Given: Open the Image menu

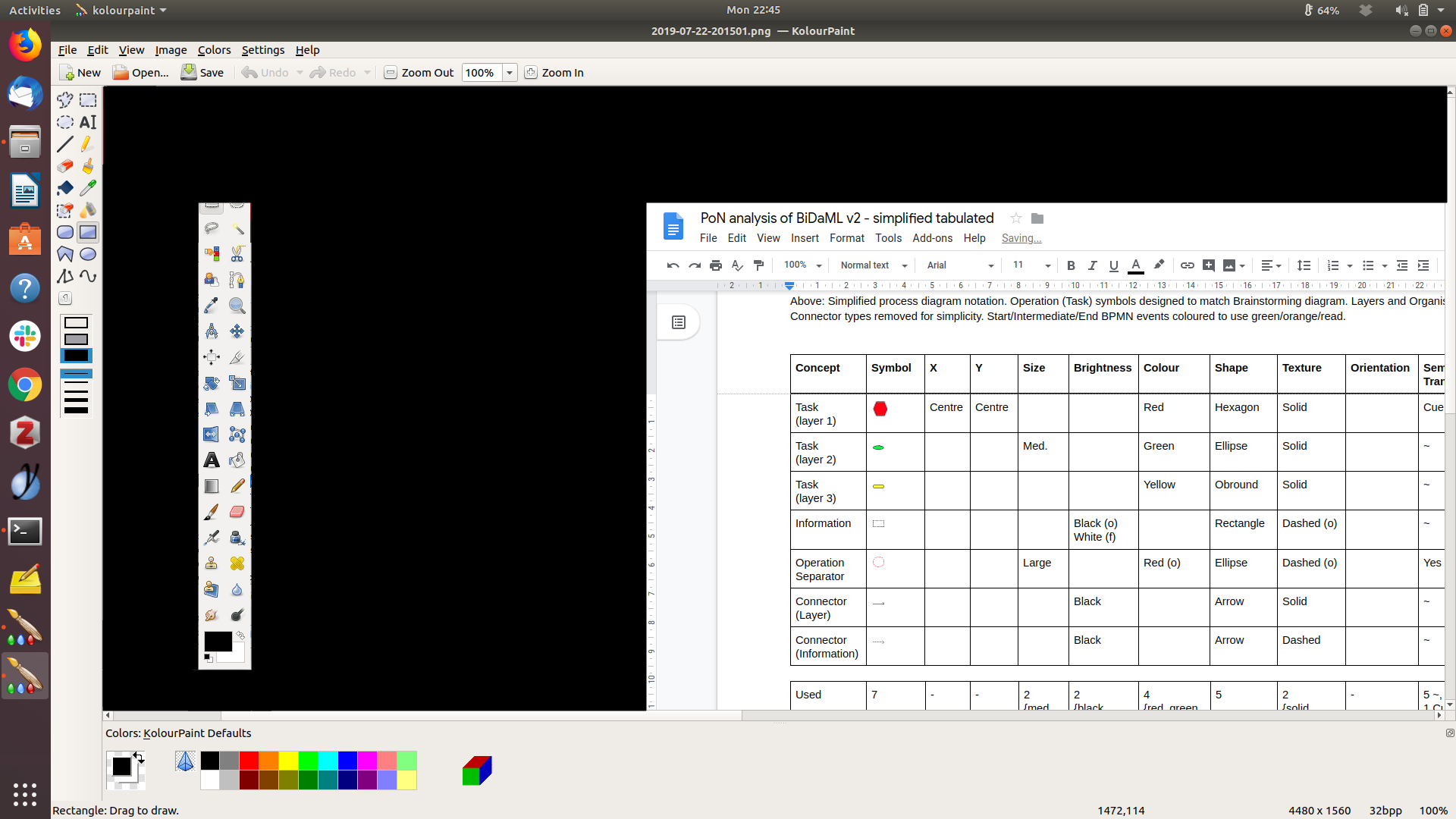Looking at the screenshot, I should tap(171, 50).
